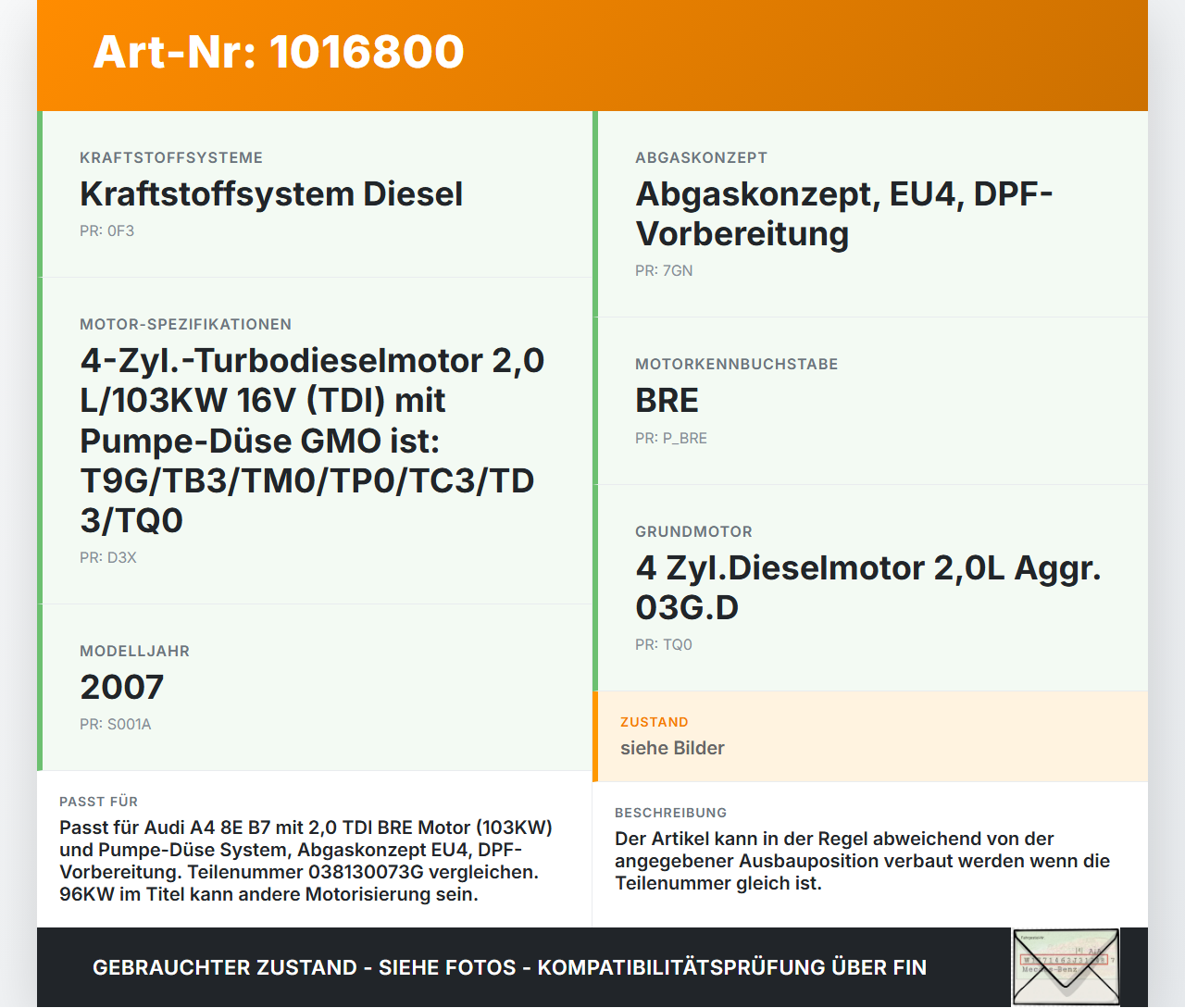1185x1008 pixels.
Task: Click the 'siehe Bilder' condition text
Action: [672, 749]
